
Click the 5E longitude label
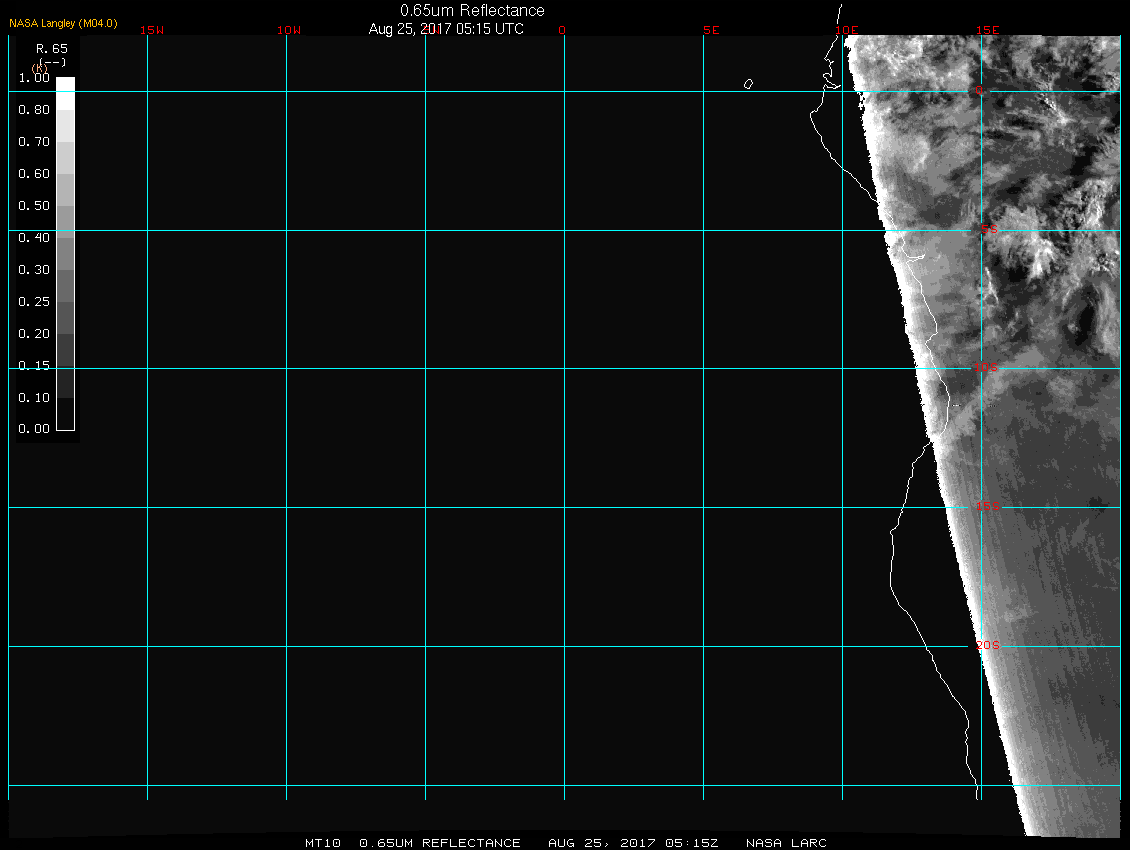point(711,30)
